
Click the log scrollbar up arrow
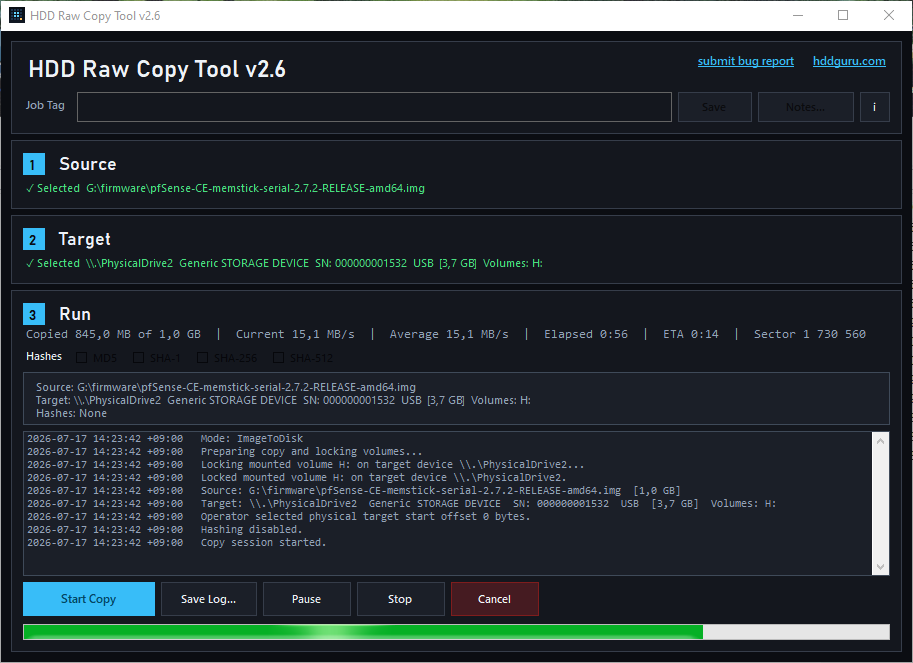tap(880, 441)
